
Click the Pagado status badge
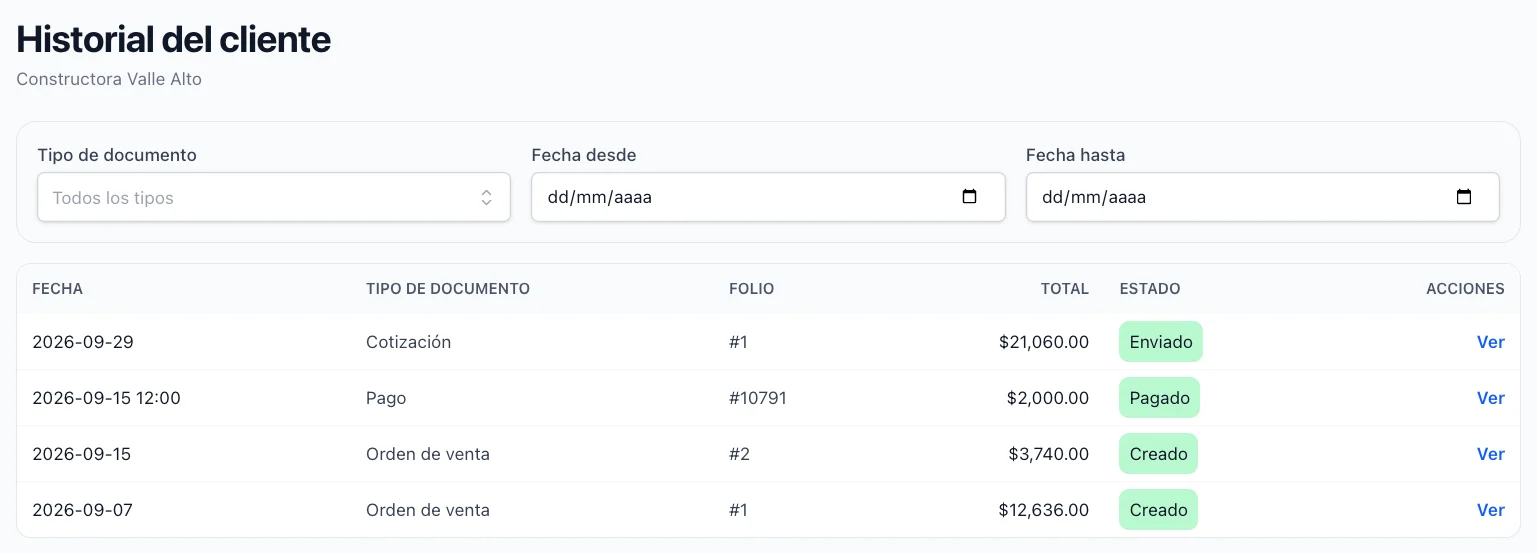tap(1159, 398)
